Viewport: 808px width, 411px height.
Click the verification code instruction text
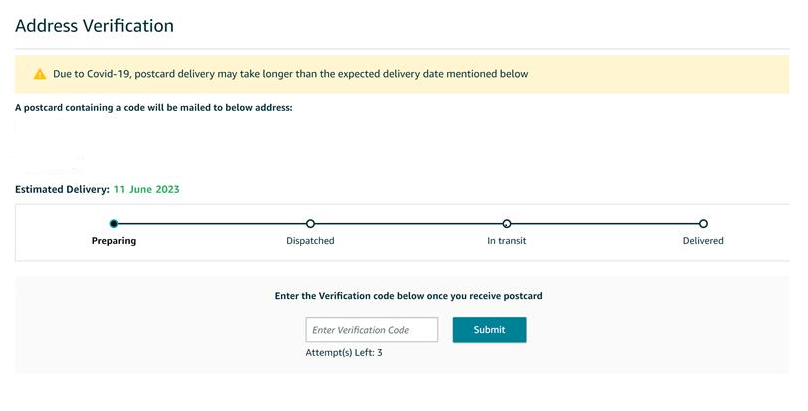[x=408, y=296]
